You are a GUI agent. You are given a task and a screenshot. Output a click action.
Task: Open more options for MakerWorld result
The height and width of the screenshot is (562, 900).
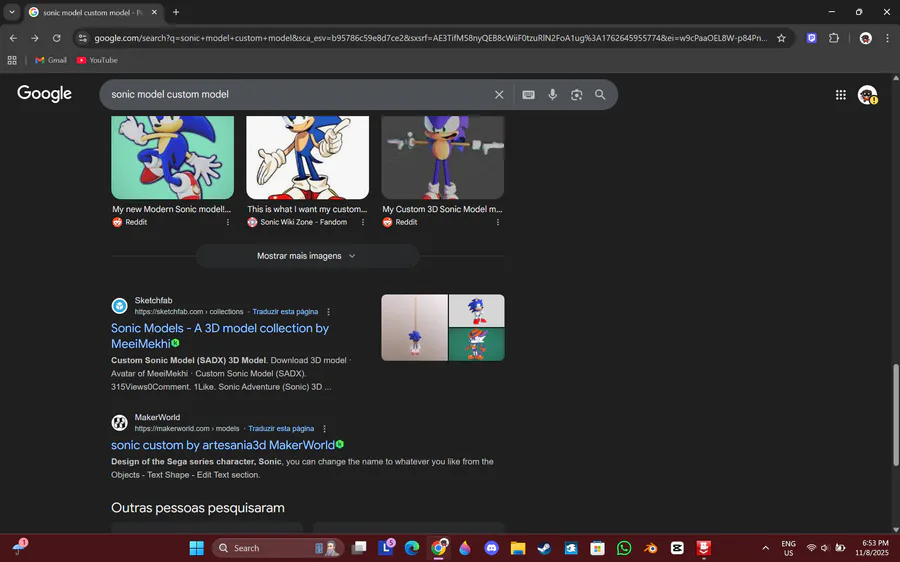324,429
